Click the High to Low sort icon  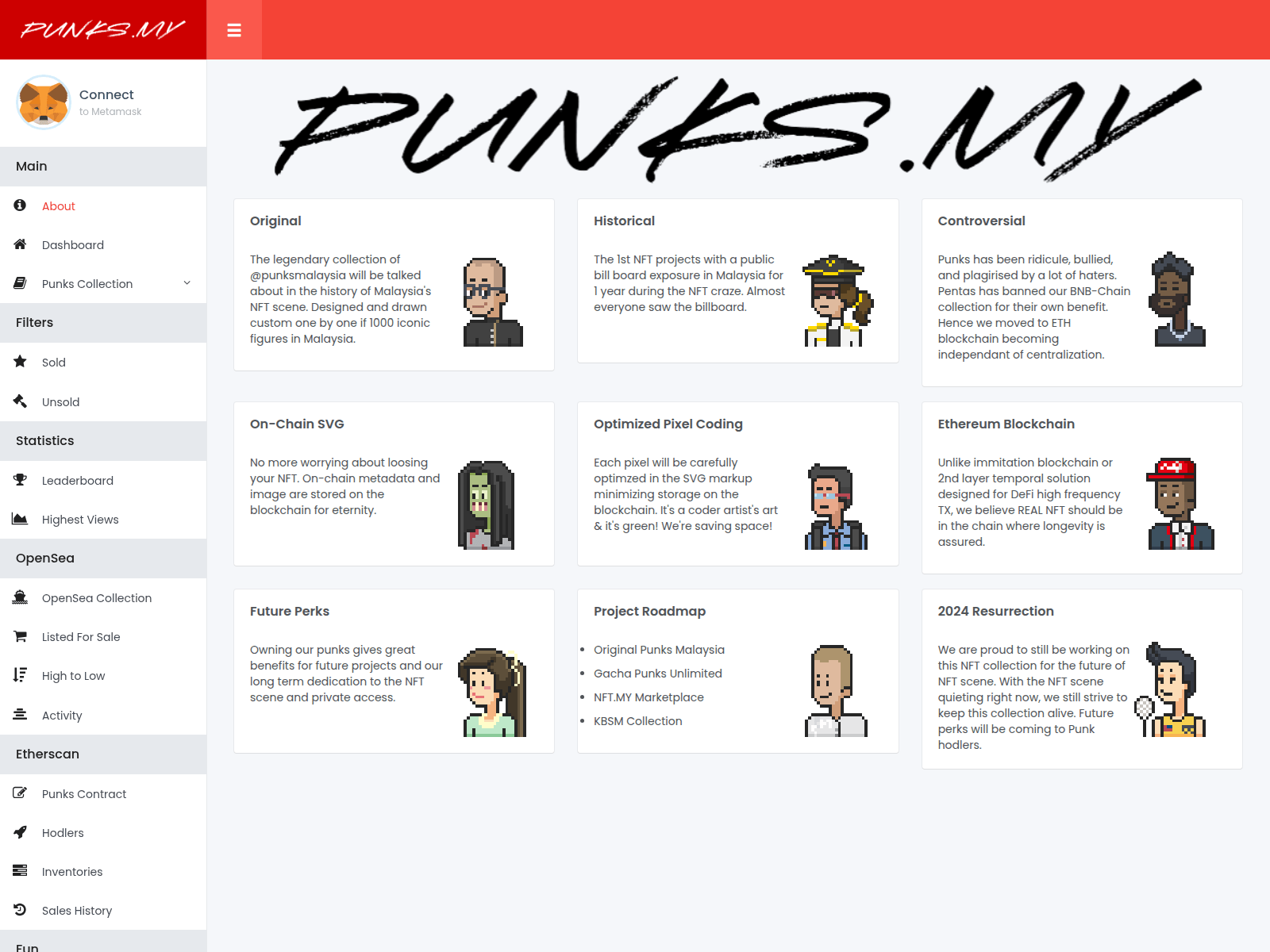20,675
